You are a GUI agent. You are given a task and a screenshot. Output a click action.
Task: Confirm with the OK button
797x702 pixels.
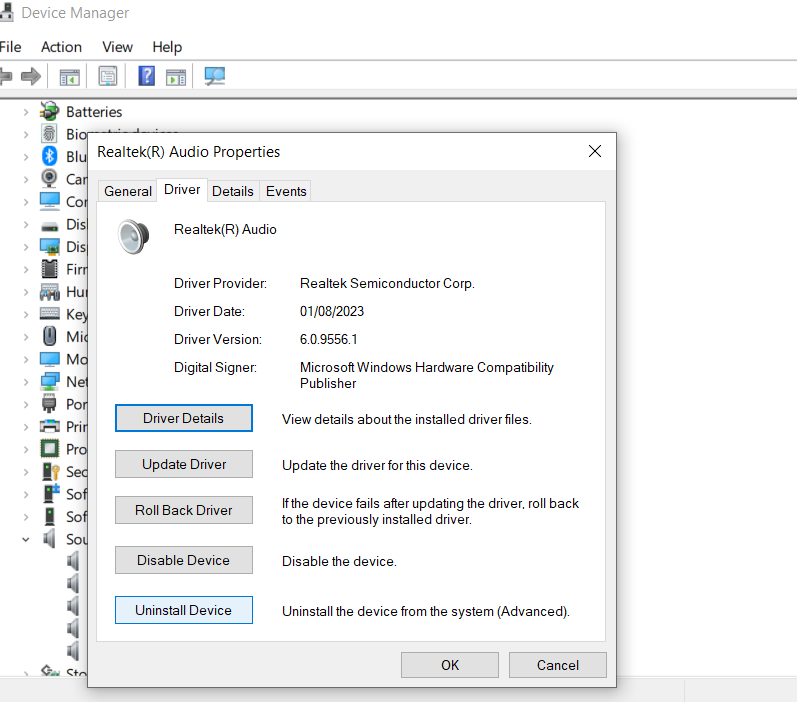450,665
